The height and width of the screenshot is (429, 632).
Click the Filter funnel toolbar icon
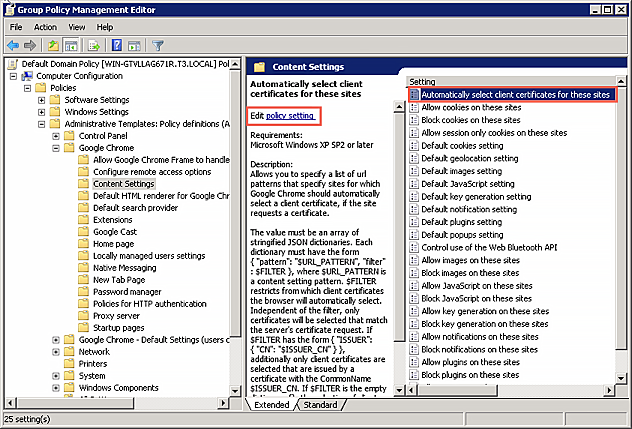tap(158, 44)
